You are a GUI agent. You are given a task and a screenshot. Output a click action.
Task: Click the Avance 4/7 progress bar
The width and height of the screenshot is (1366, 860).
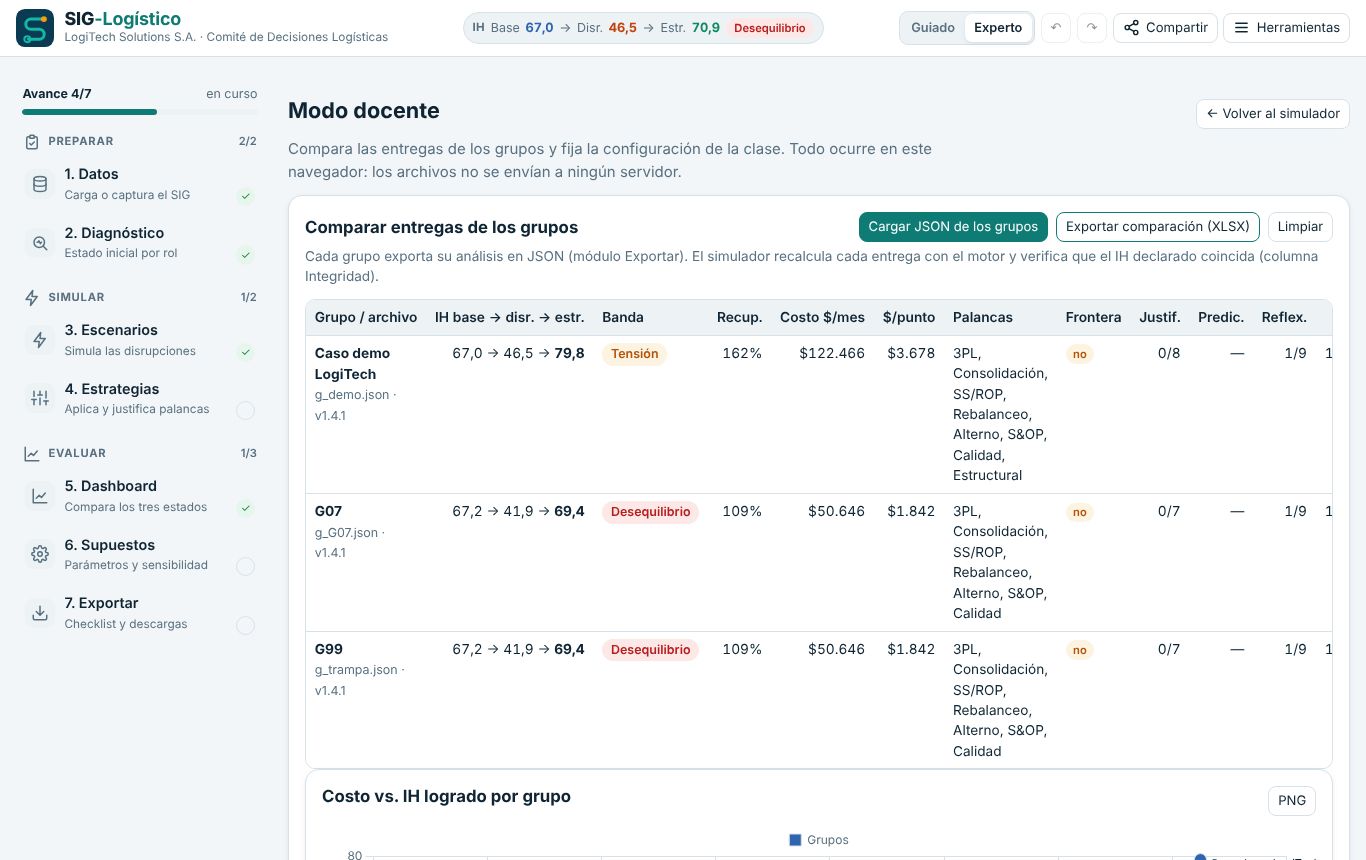point(139,112)
